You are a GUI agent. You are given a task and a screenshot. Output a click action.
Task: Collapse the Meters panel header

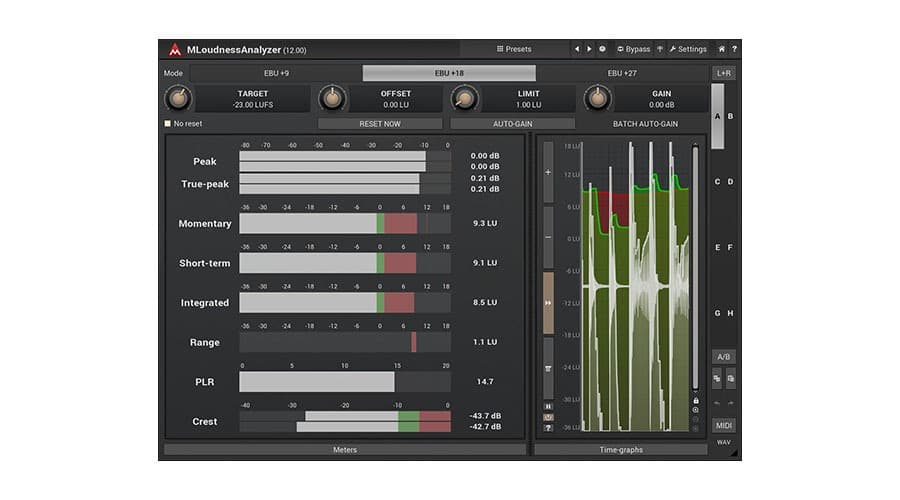click(345, 450)
